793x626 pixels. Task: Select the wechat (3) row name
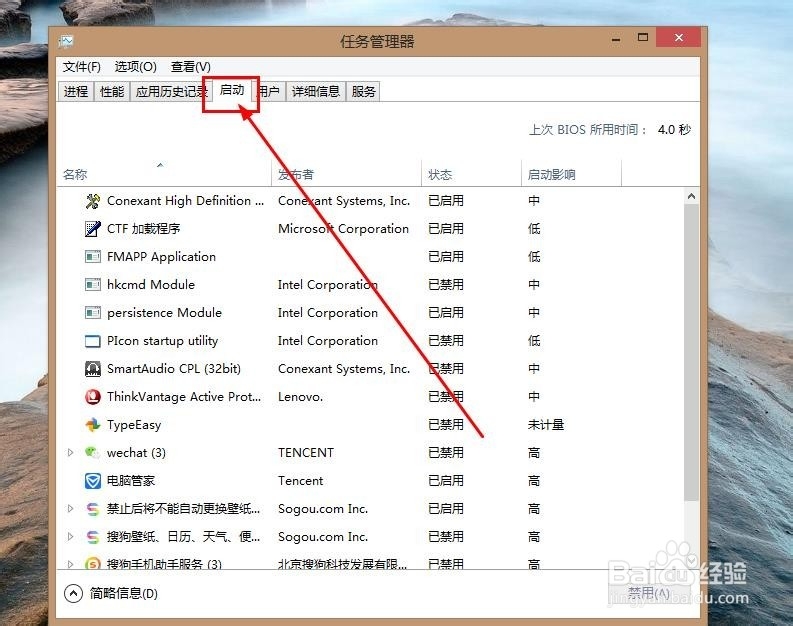click(136, 453)
